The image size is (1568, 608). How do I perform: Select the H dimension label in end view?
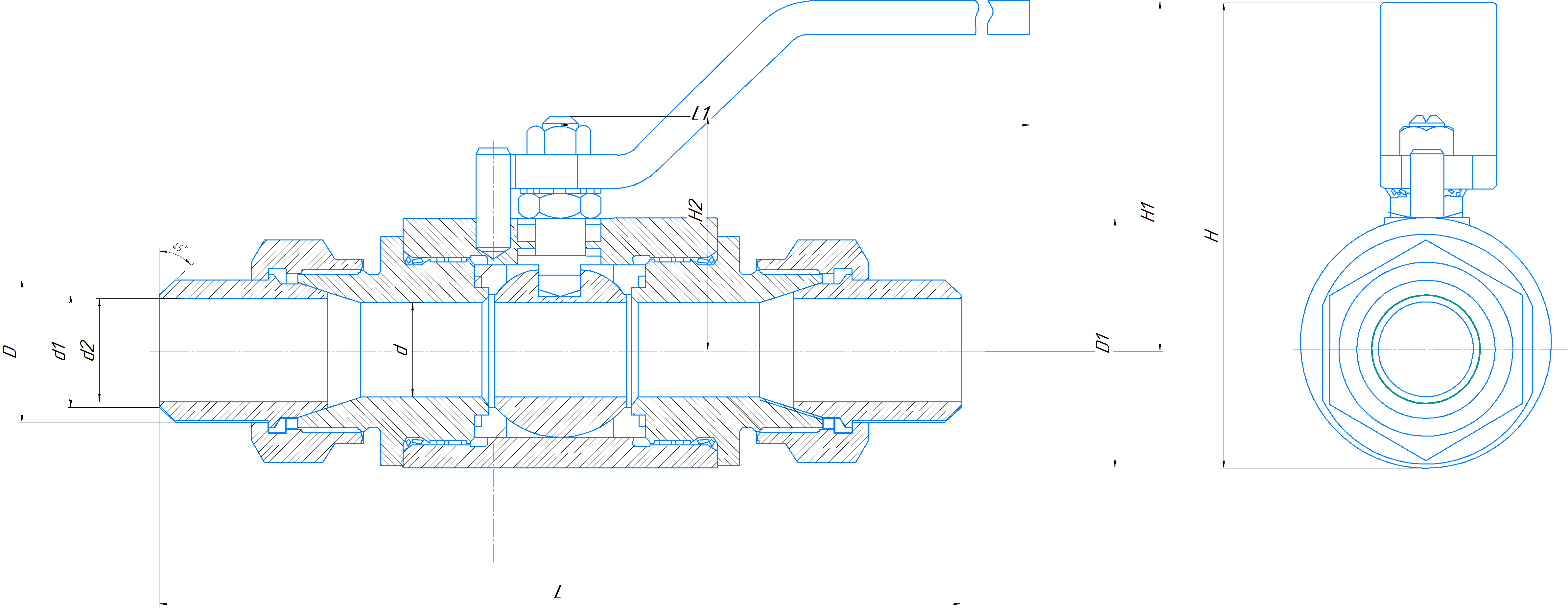pyautogui.click(x=1212, y=236)
